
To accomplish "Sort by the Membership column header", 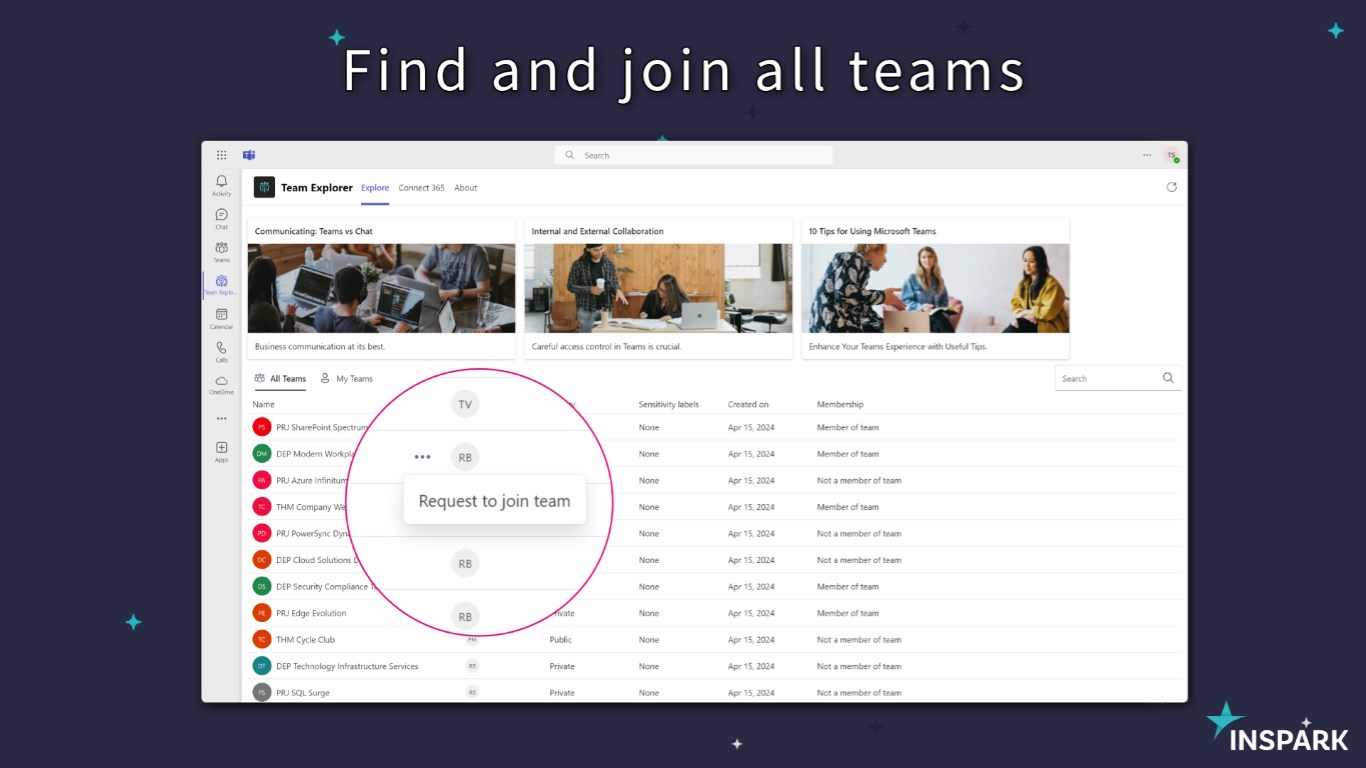I will point(840,404).
